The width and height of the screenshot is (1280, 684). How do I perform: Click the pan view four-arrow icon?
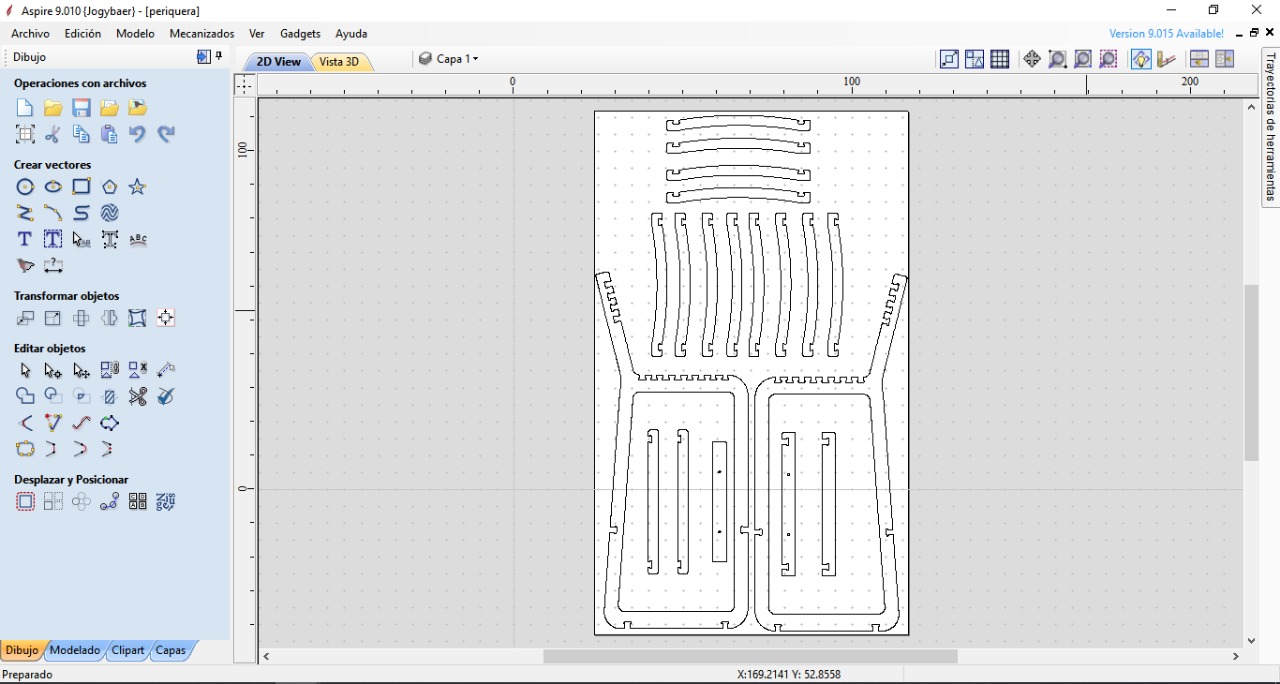1032,59
